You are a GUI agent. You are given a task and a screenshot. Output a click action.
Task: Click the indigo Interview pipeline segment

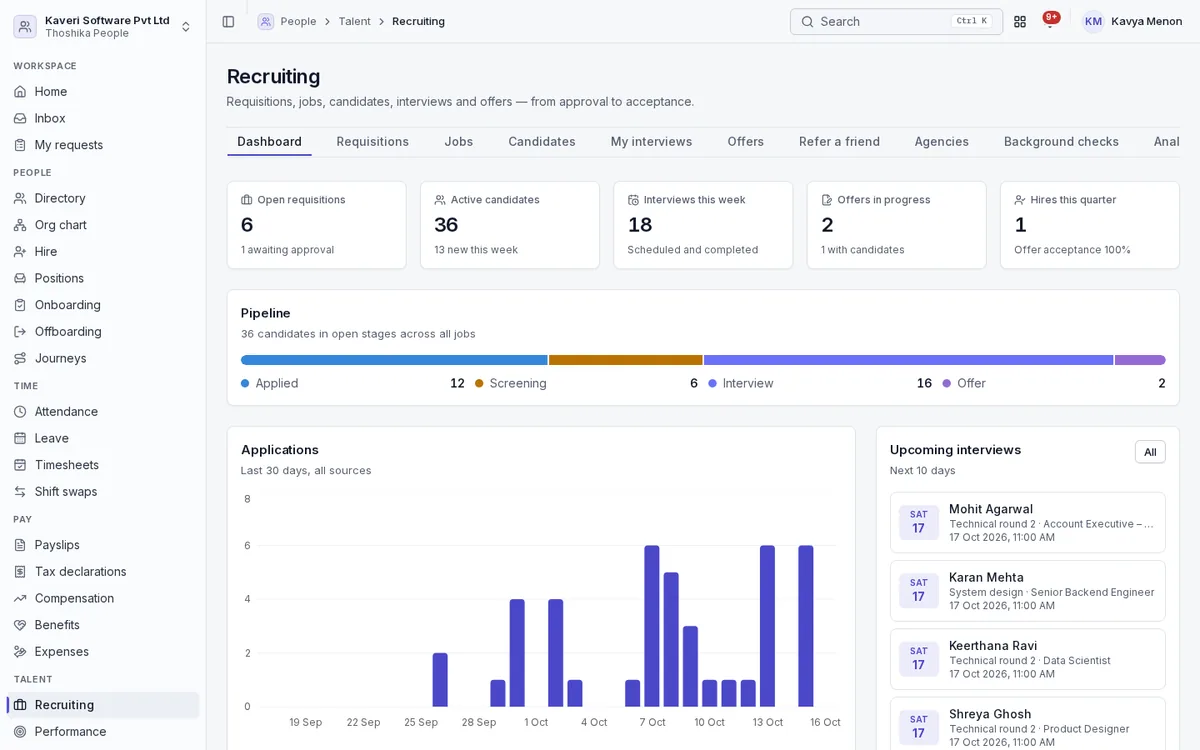click(909, 360)
